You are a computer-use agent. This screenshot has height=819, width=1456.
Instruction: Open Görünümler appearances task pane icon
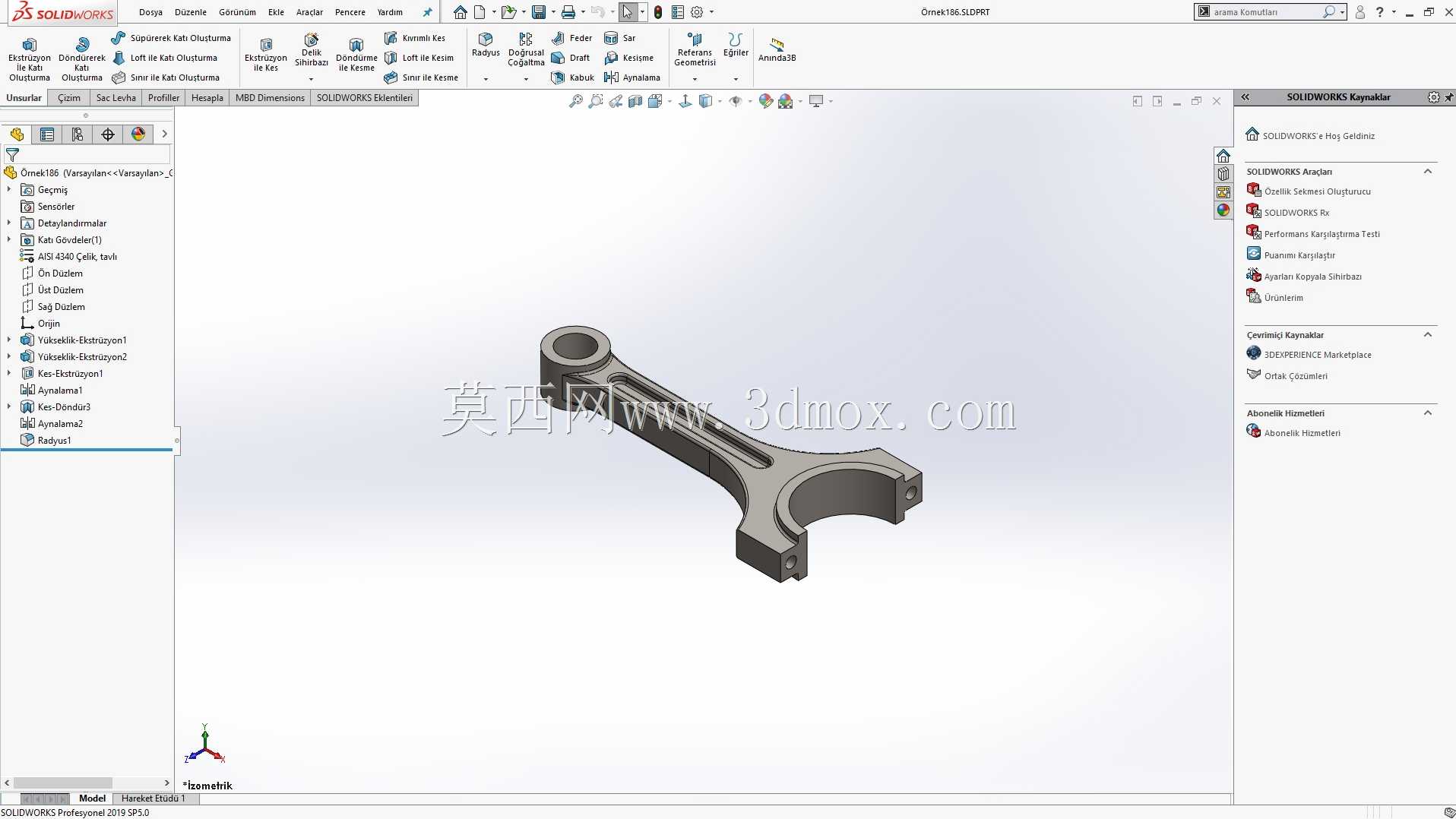[x=1223, y=210]
